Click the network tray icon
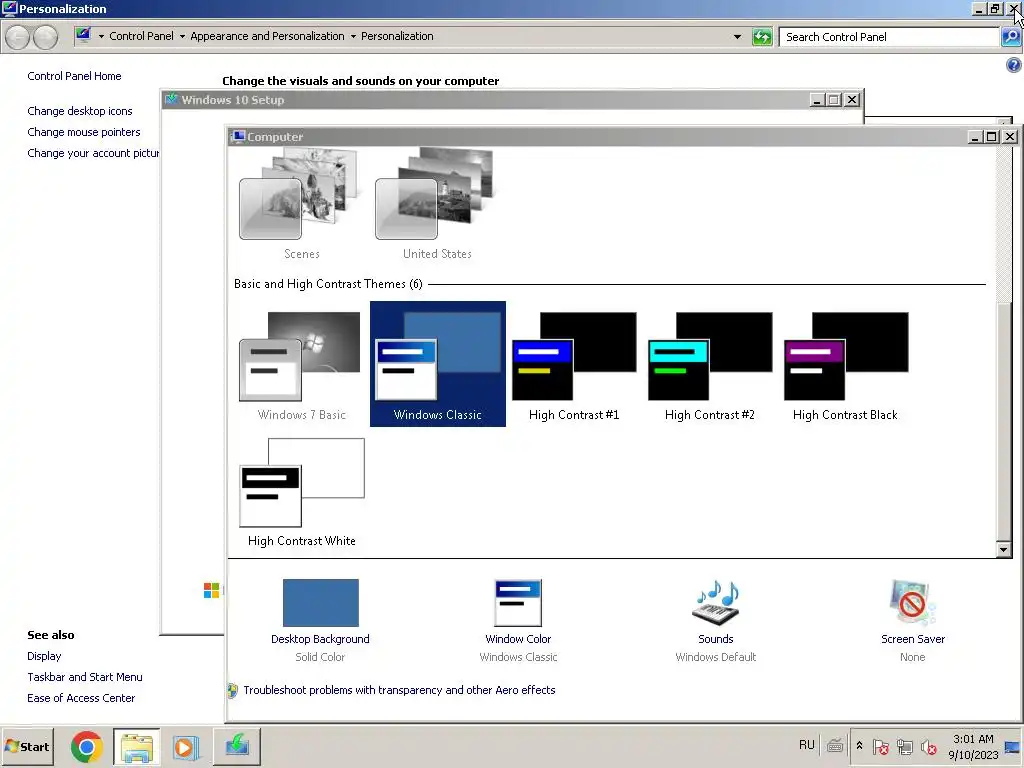1024x768 pixels. click(x=904, y=746)
